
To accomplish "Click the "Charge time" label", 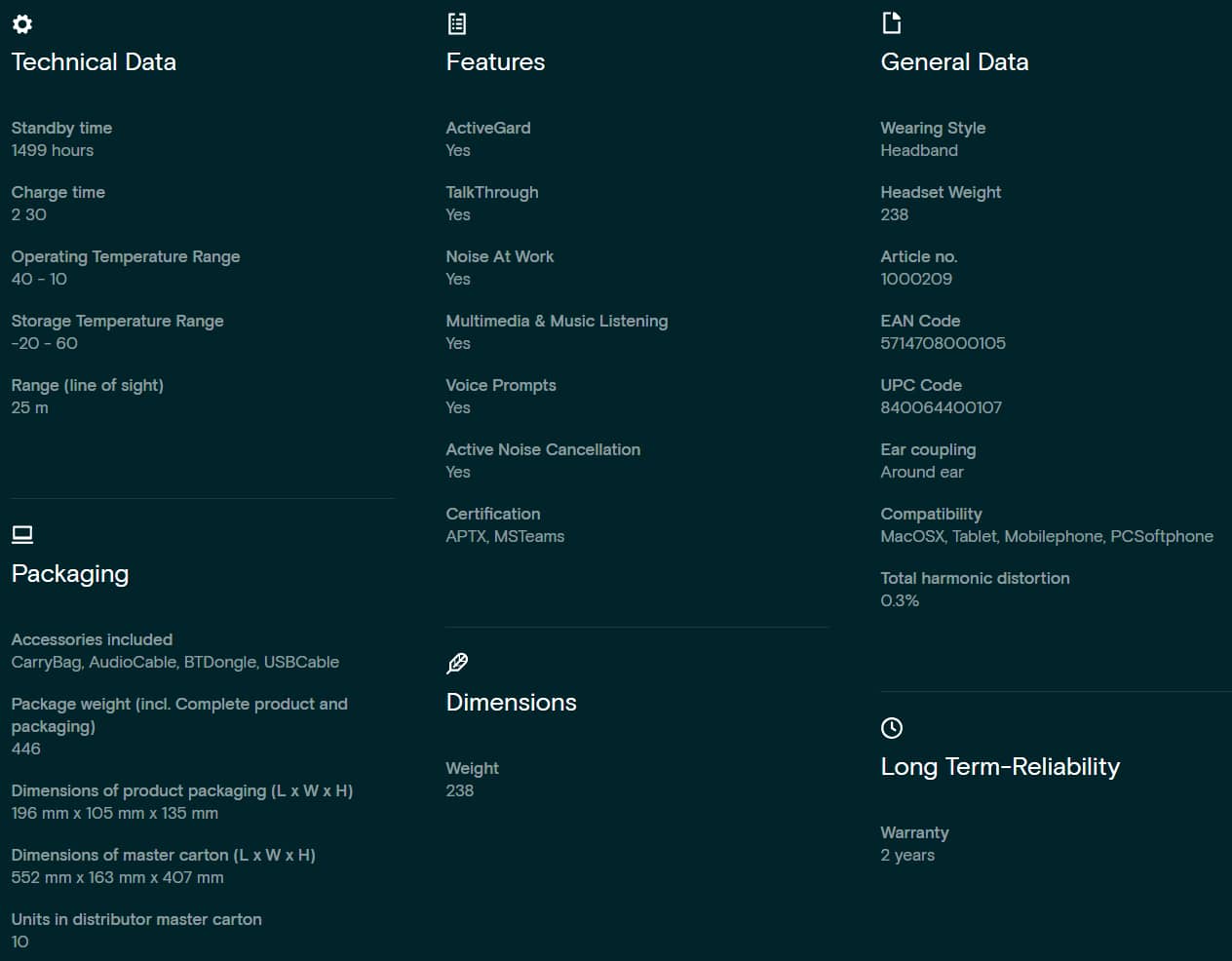I will [x=58, y=192].
